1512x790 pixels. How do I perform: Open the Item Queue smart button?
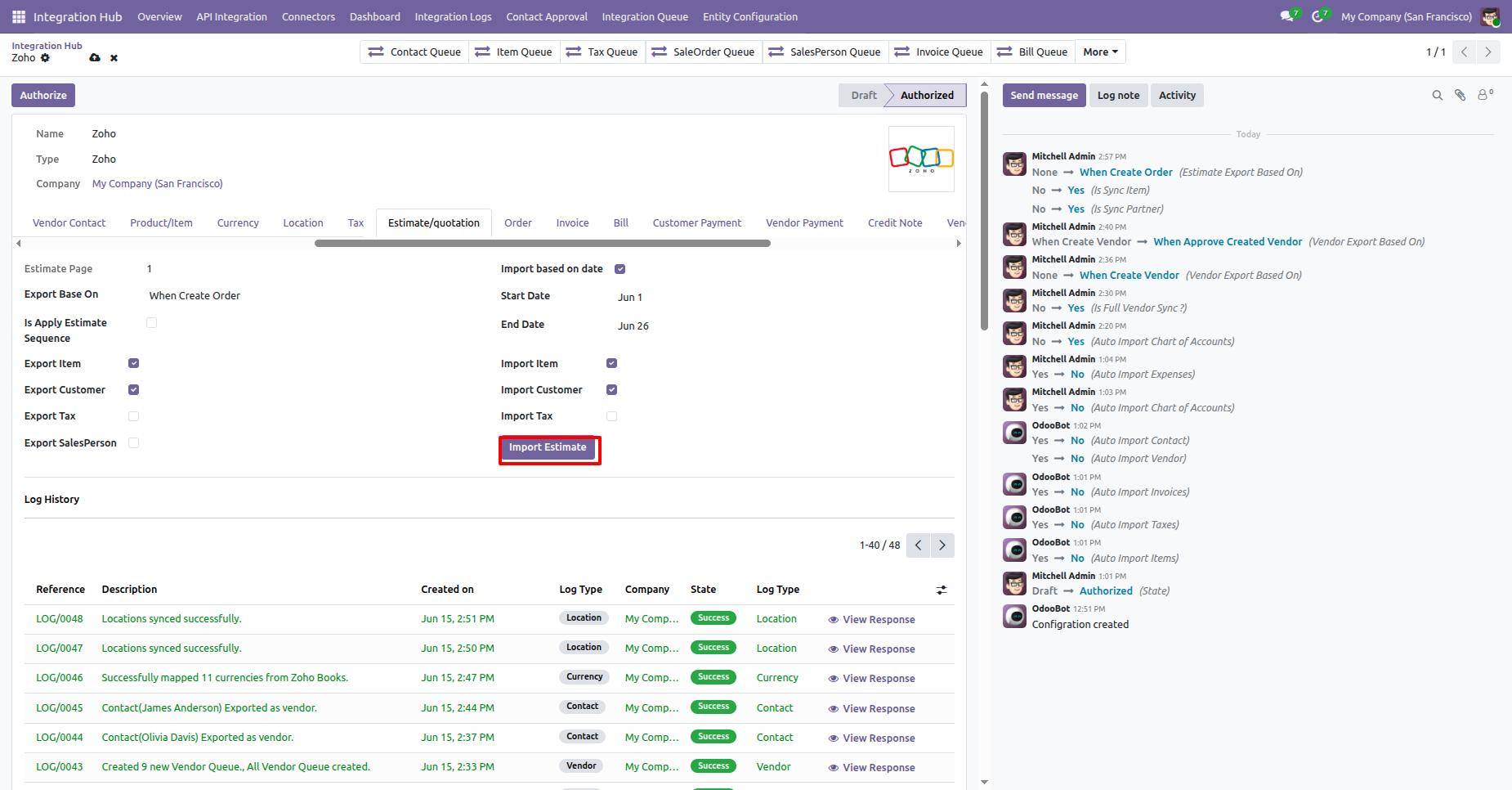pos(513,52)
